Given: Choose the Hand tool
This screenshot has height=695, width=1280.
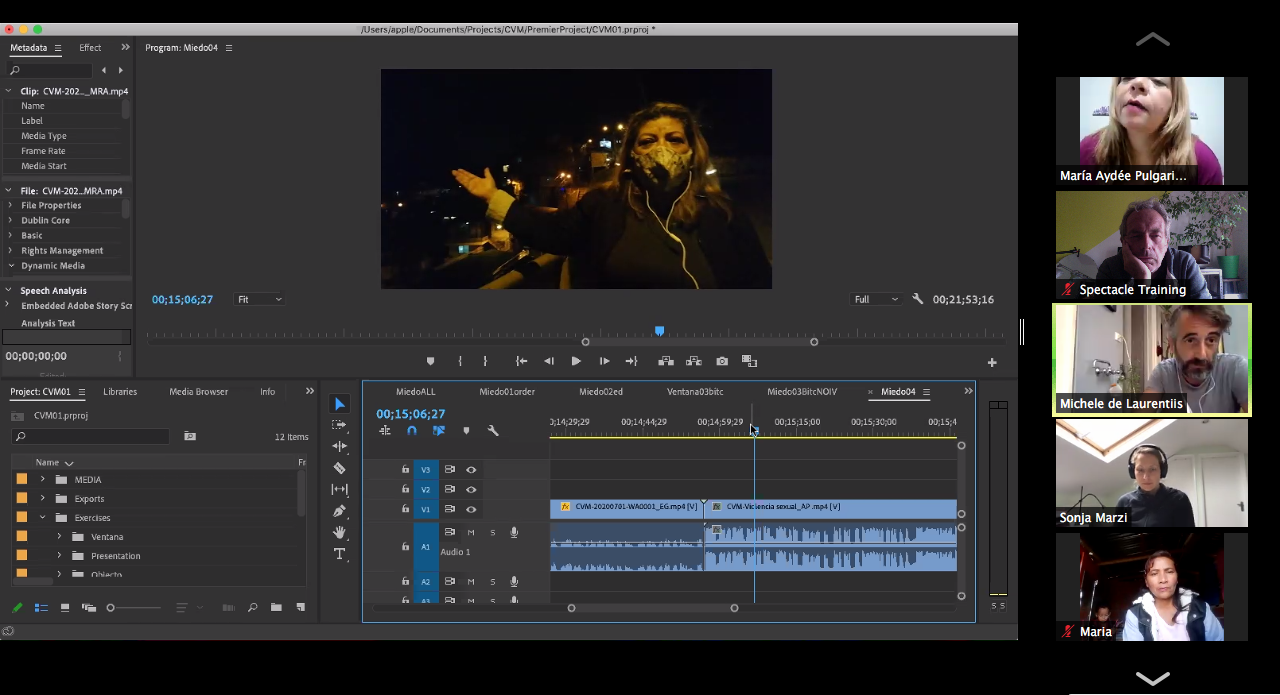Looking at the screenshot, I should pyautogui.click(x=339, y=532).
